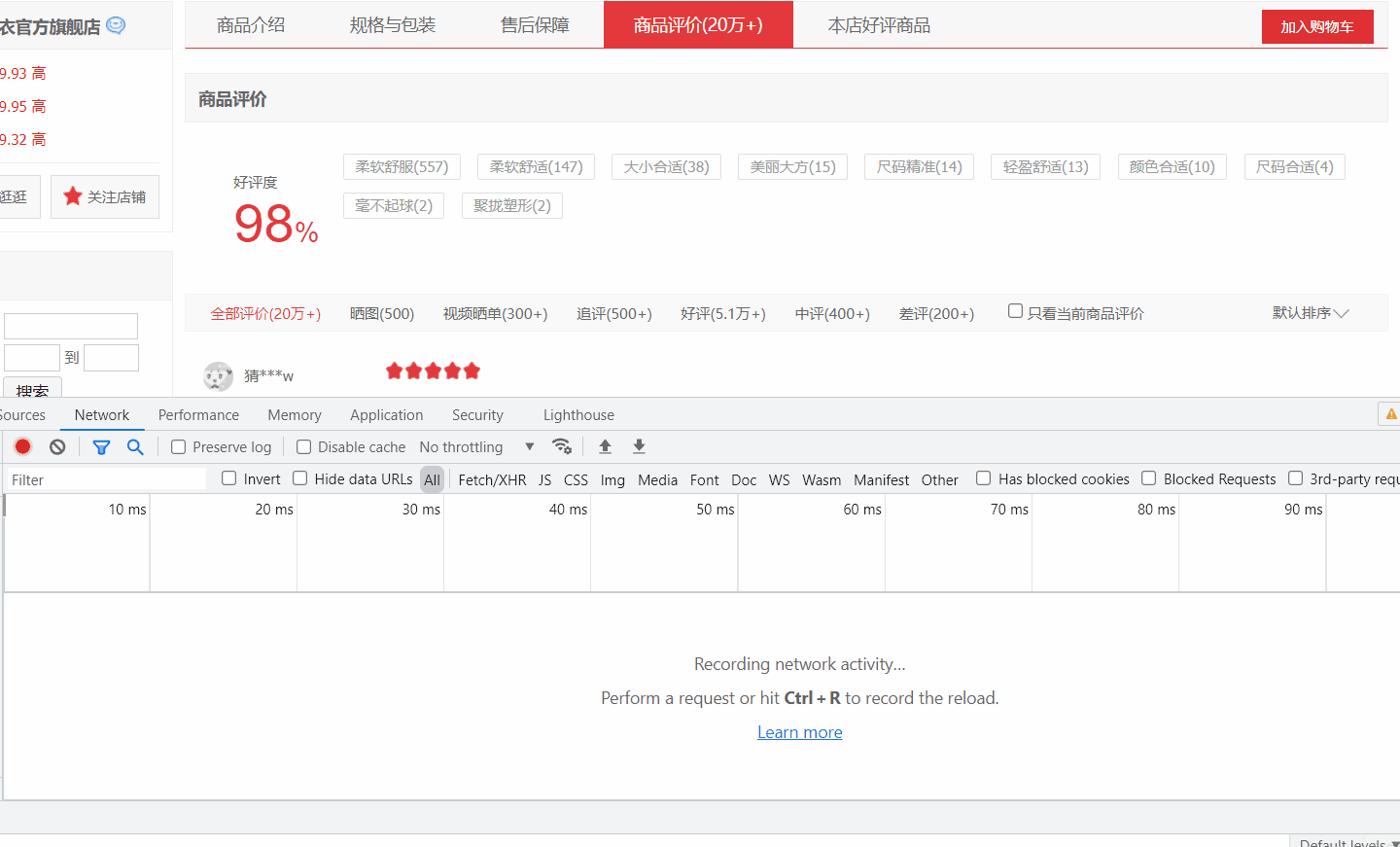1400x847 pixels.
Task: Export HAR file with download arrow
Action: pyautogui.click(x=639, y=446)
